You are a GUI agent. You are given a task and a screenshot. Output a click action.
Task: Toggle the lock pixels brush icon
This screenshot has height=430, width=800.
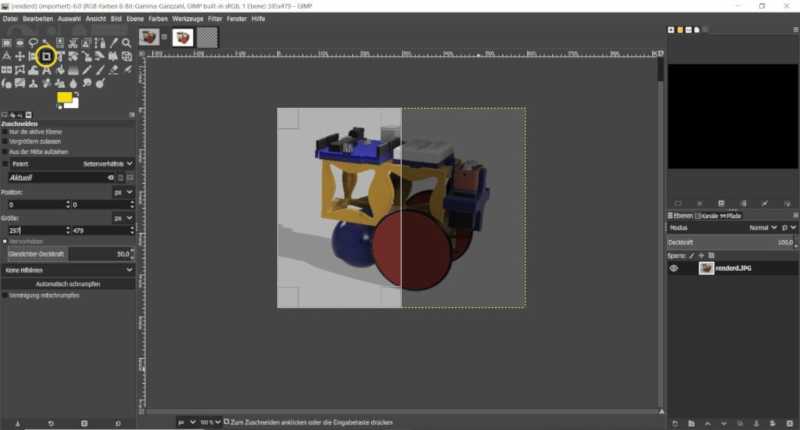click(x=692, y=256)
